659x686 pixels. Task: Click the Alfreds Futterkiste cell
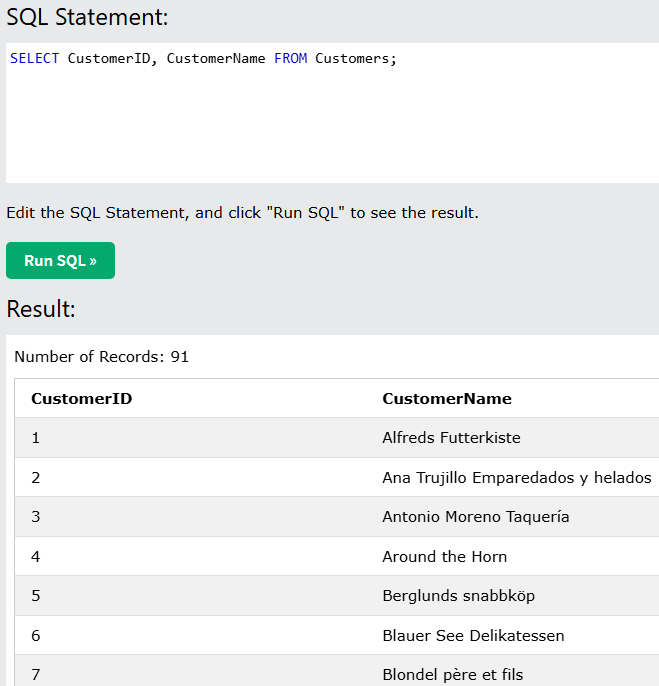click(x=451, y=438)
